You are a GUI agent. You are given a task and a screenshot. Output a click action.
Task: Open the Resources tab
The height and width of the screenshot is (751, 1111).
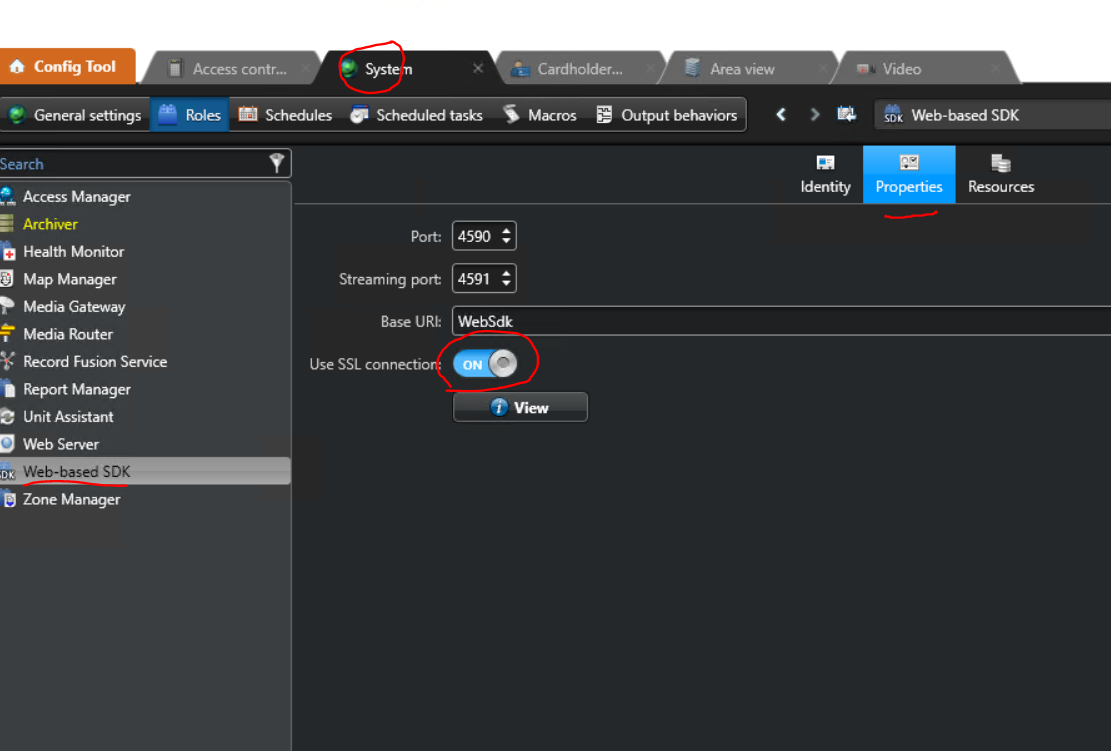point(1000,175)
